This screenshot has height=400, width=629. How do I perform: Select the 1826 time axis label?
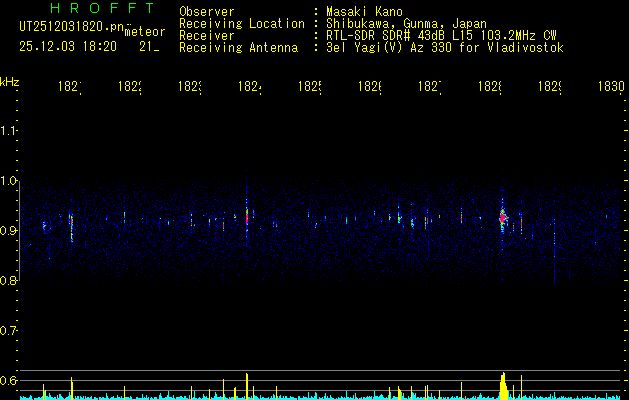(370, 87)
